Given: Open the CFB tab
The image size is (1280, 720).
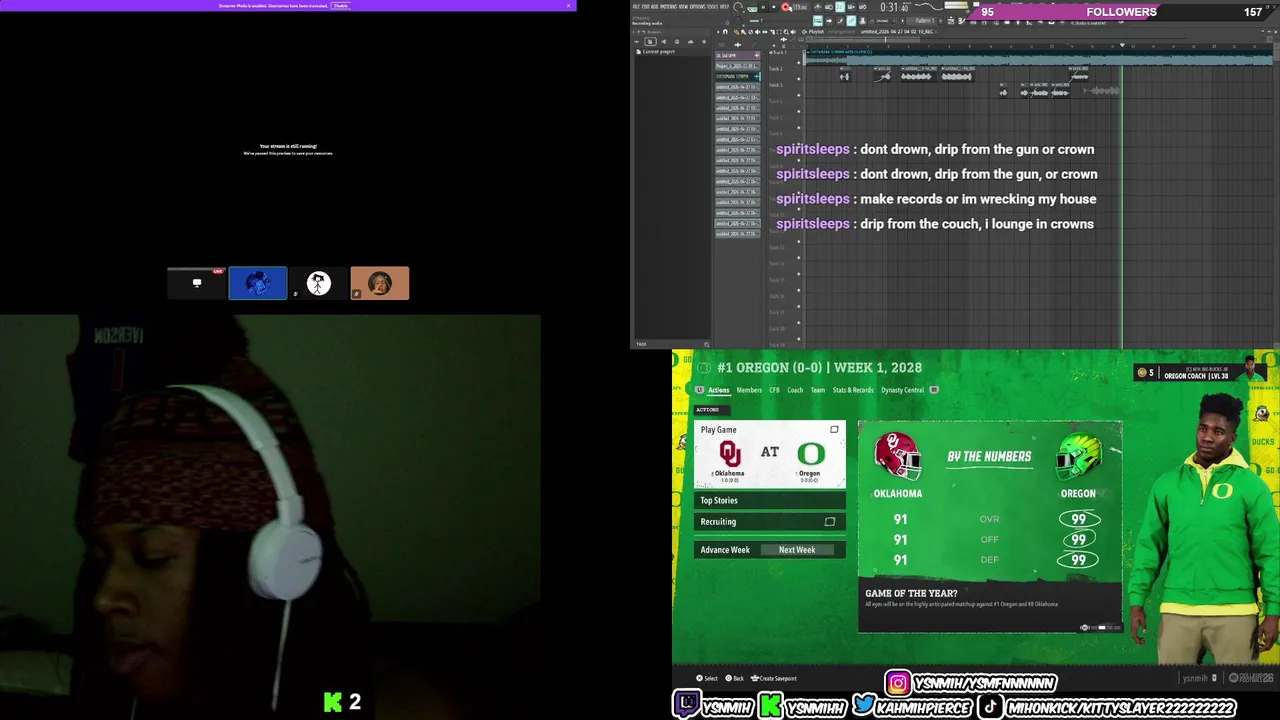Looking at the screenshot, I should pyautogui.click(x=774, y=390).
